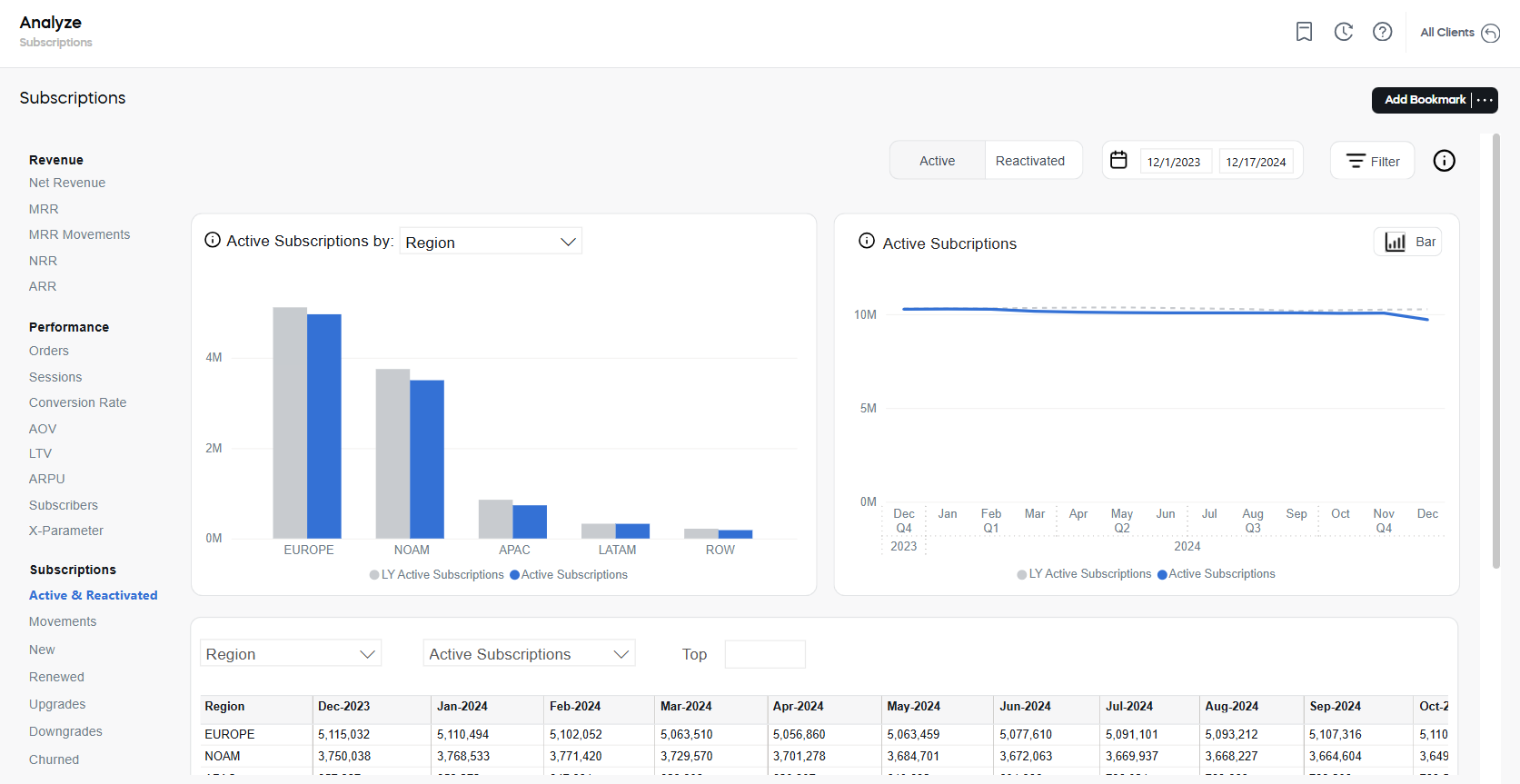Open ARR in sidebar
The height and width of the screenshot is (784, 1520).
click(43, 286)
